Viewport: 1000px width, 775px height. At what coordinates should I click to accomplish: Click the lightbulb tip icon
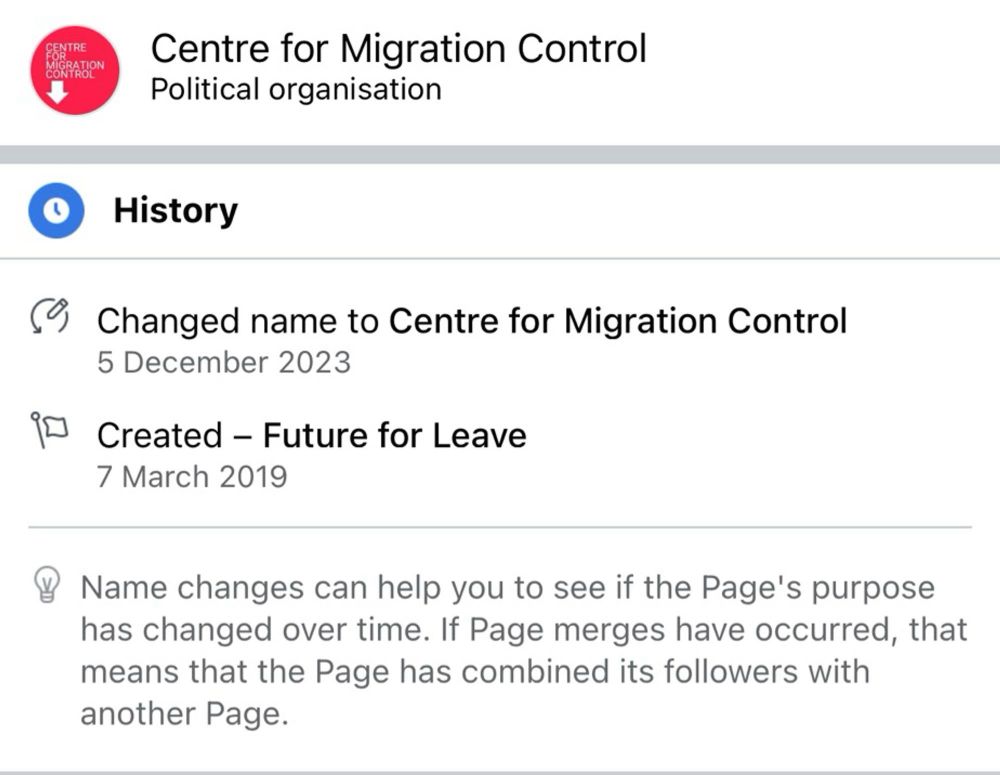(x=47, y=584)
